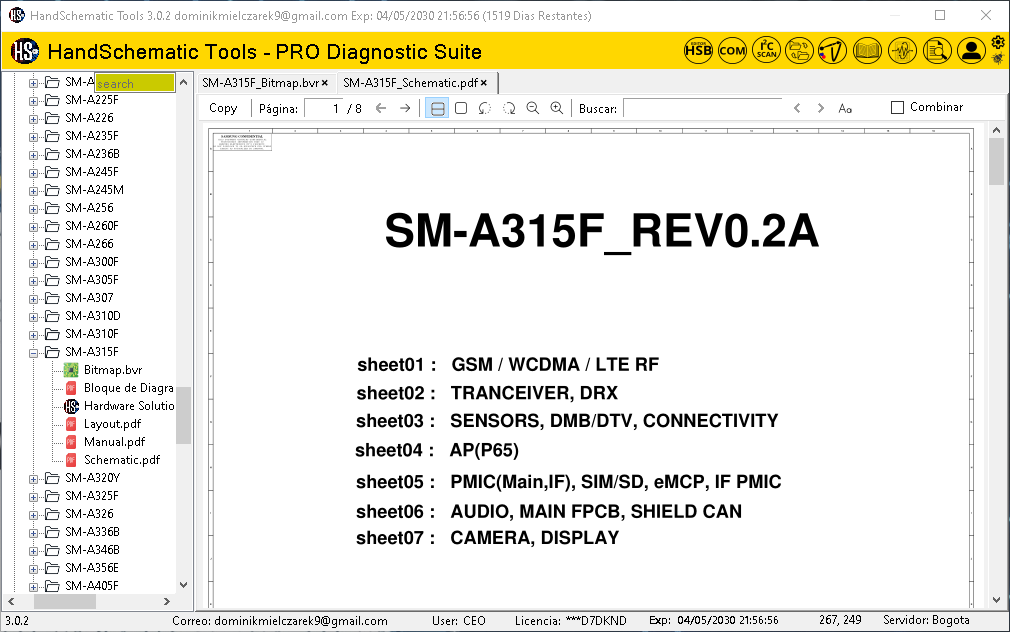
Task: Zoom out of the PDF
Action: point(533,108)
